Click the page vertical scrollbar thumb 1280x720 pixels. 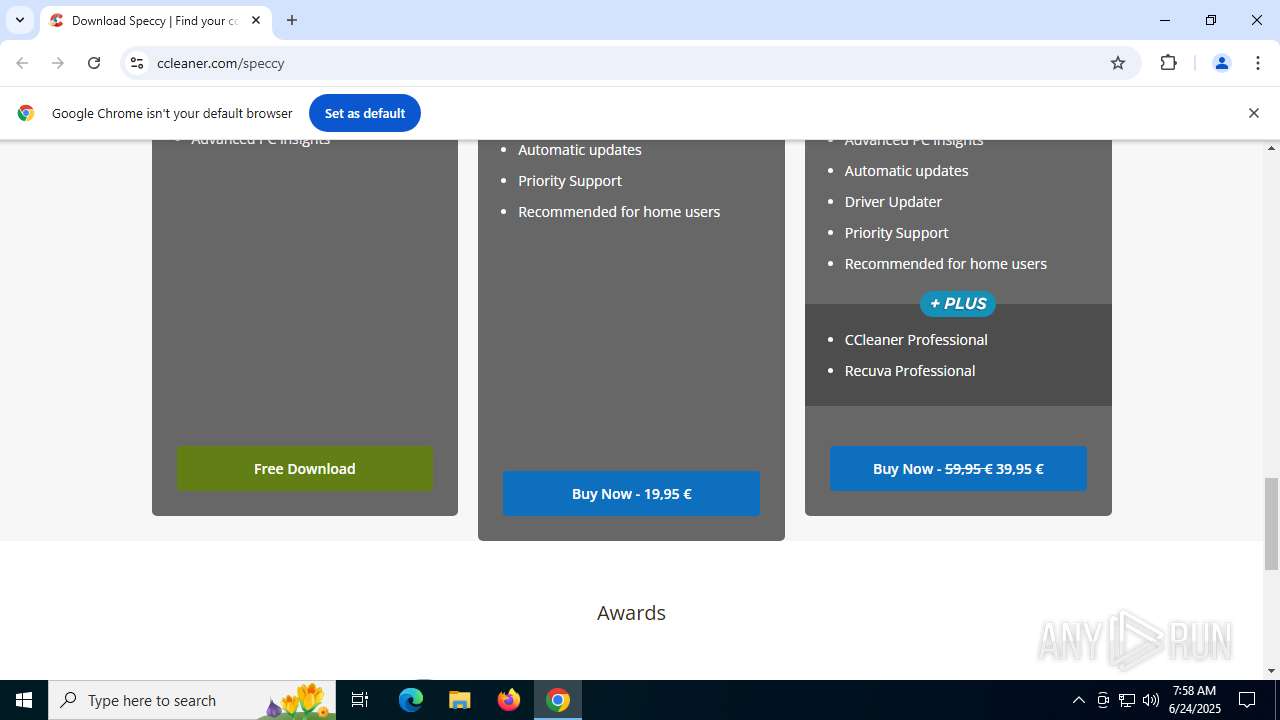(x=1272, y=524)
